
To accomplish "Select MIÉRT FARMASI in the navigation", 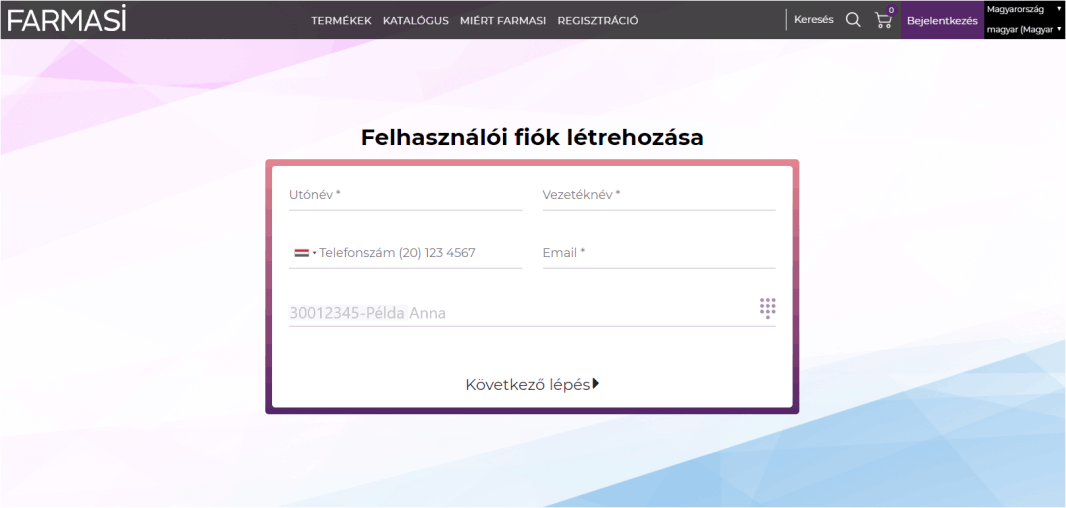I will coord(502,20).
